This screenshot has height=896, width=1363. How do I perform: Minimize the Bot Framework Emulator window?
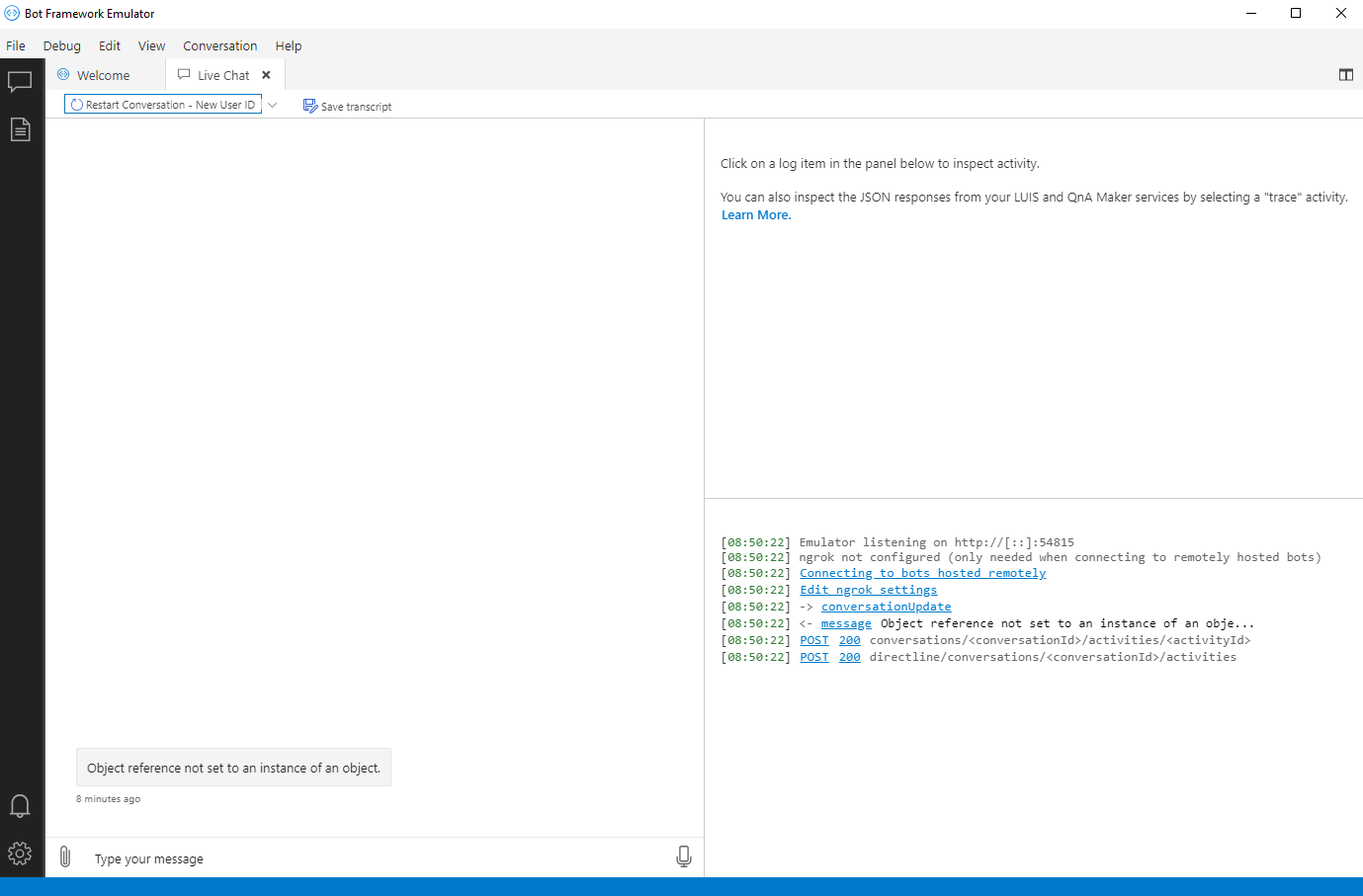click(1251, 14)
